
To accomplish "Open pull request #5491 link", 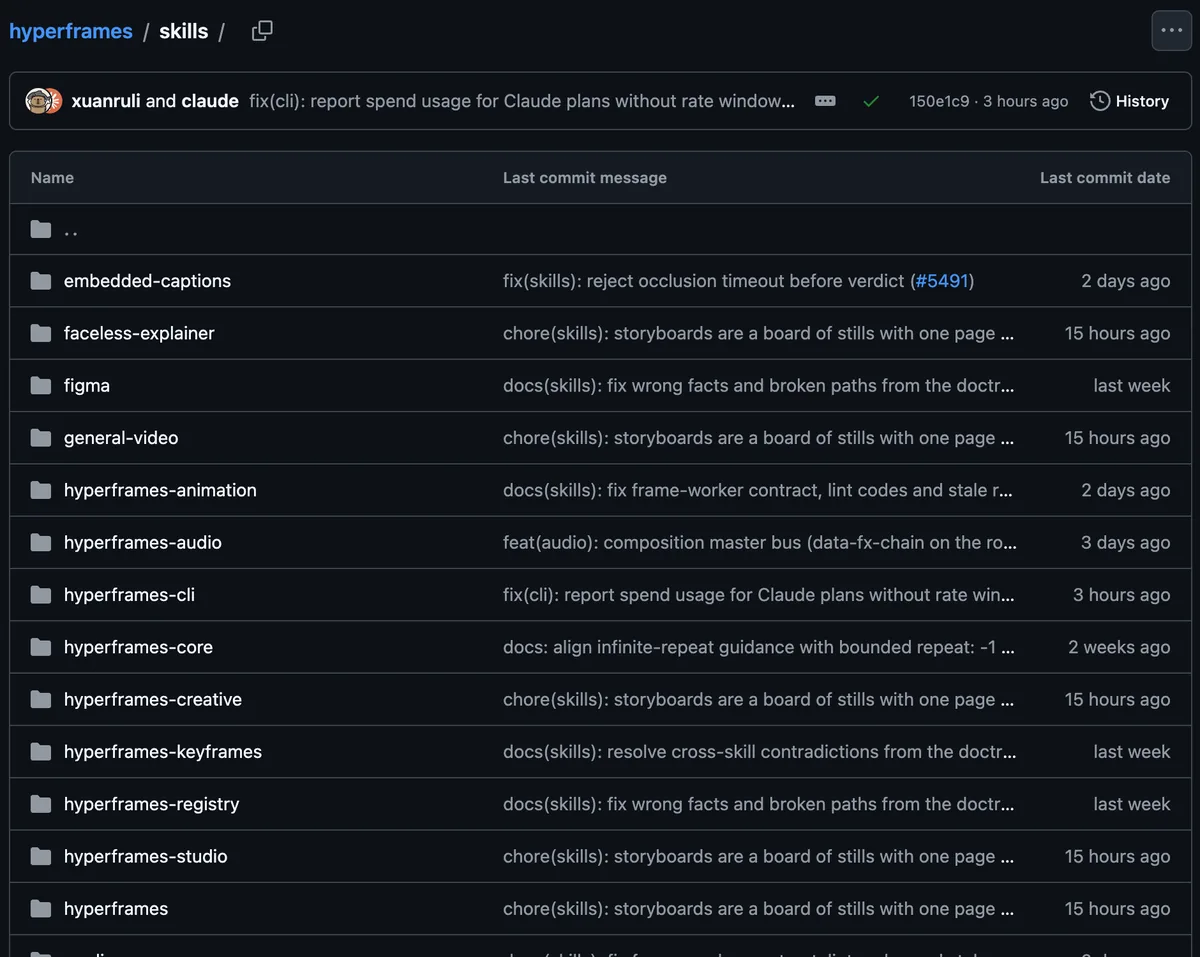I will click(942, 281).
